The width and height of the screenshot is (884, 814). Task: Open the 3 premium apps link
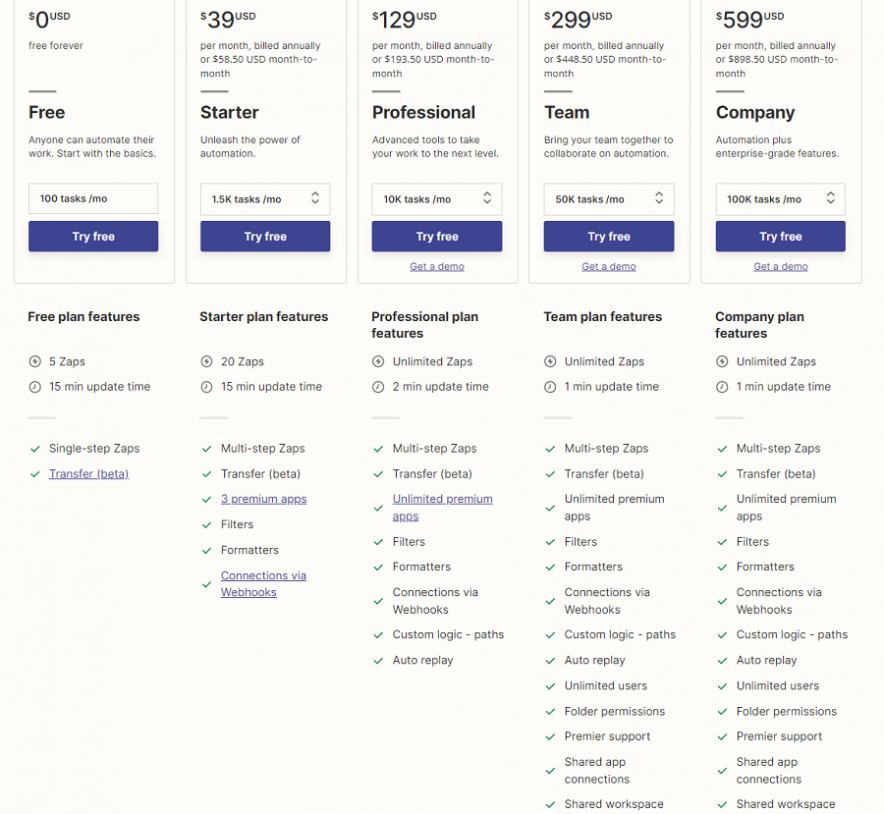pyautogui.click(x=264, y=499)
